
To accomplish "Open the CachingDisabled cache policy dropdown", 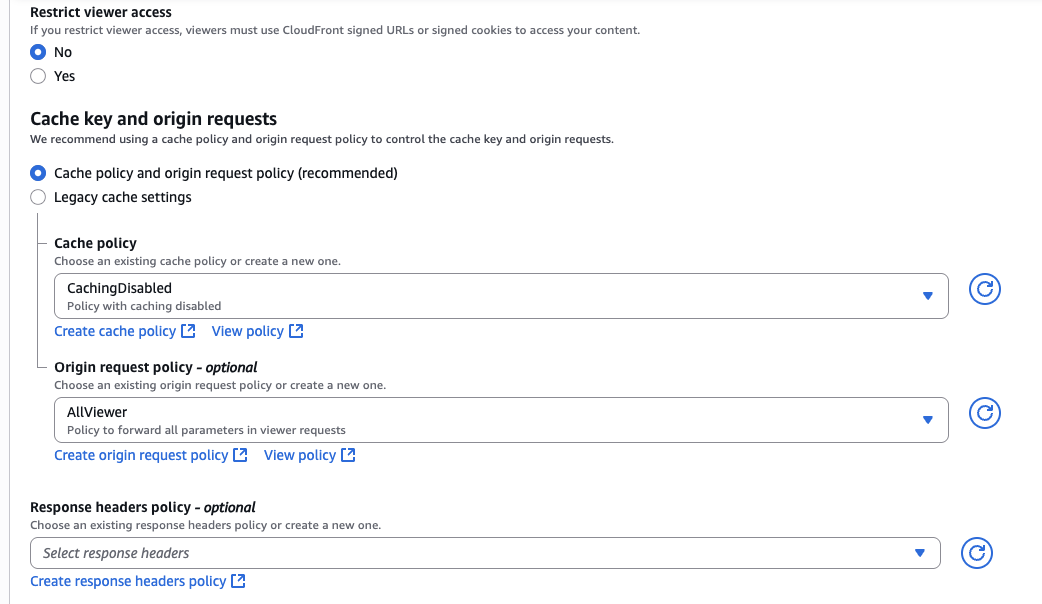I will pos(500,296).
